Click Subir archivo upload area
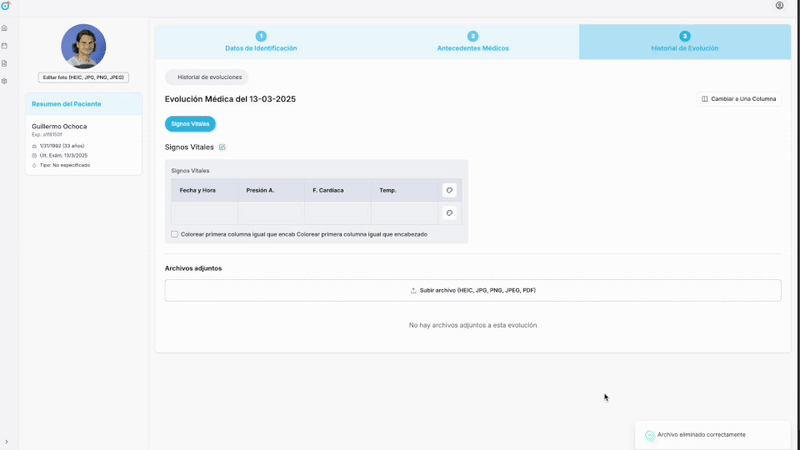The width and height of the screenshot is (800, 450). pyautogui.click(x=473, y=291)
